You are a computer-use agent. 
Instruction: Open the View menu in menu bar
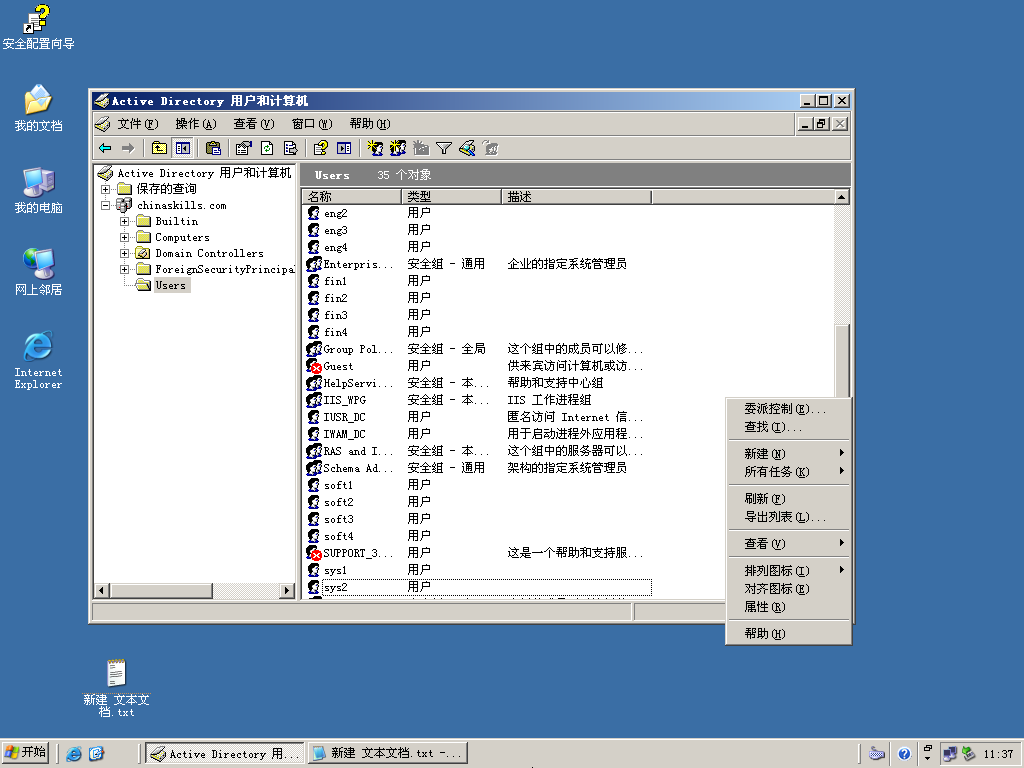pyautogui.click(x=253, y=123)
